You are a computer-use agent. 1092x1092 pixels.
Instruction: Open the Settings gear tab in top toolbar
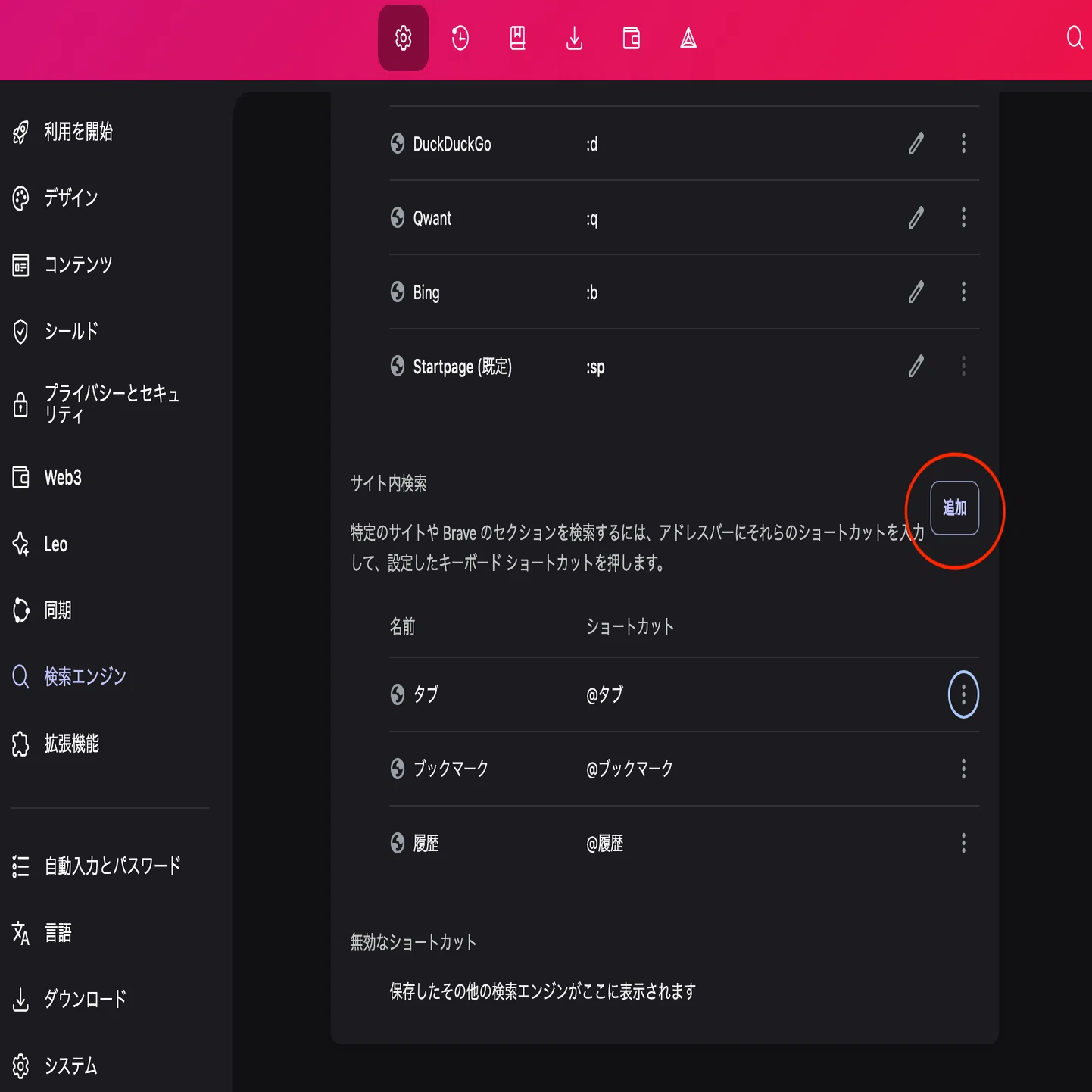(x=403, y=38)
